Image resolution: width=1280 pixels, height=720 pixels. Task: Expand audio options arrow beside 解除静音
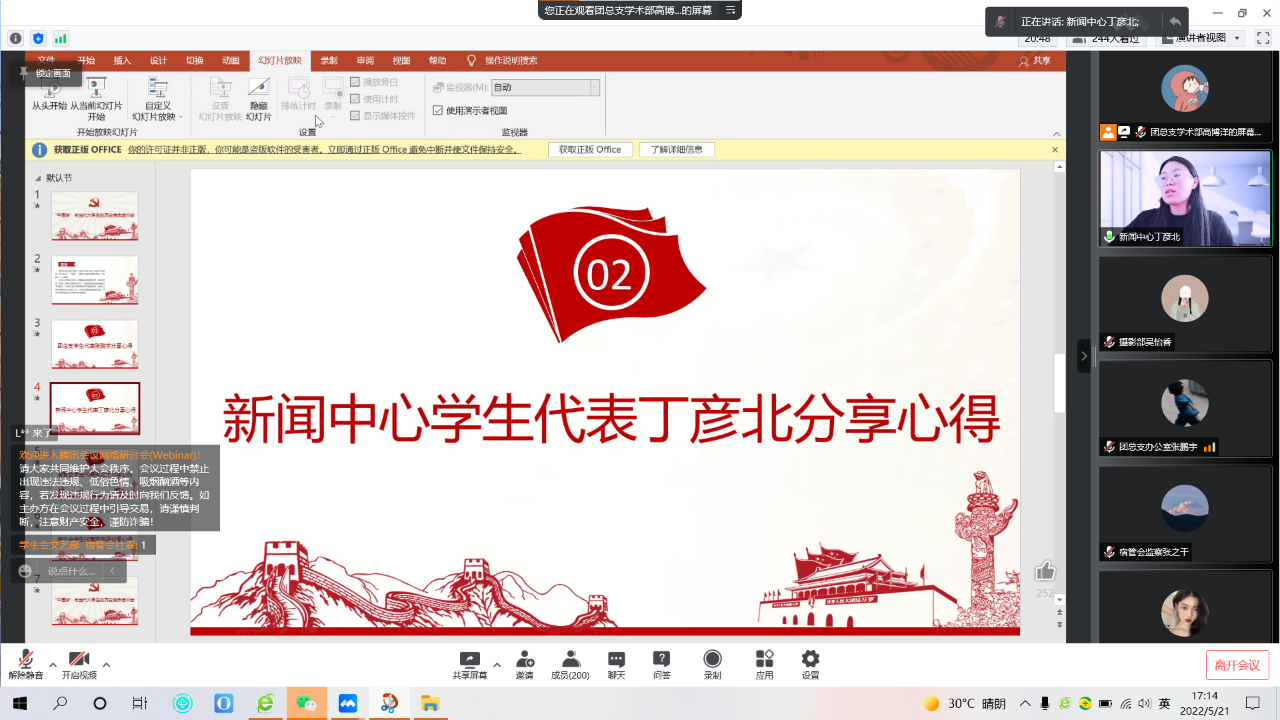point(53,664)
